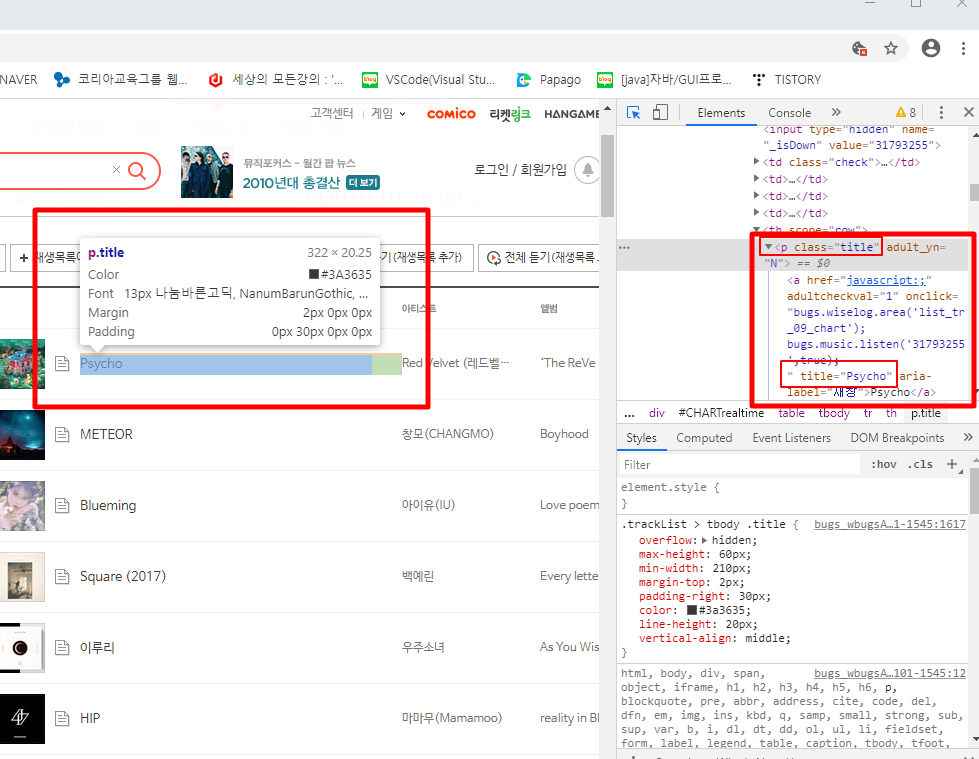The height and width of the screenshot is (759, 979).
Task: Show more DevTools tabs with double chevron
Action: (x=836, y=112)
